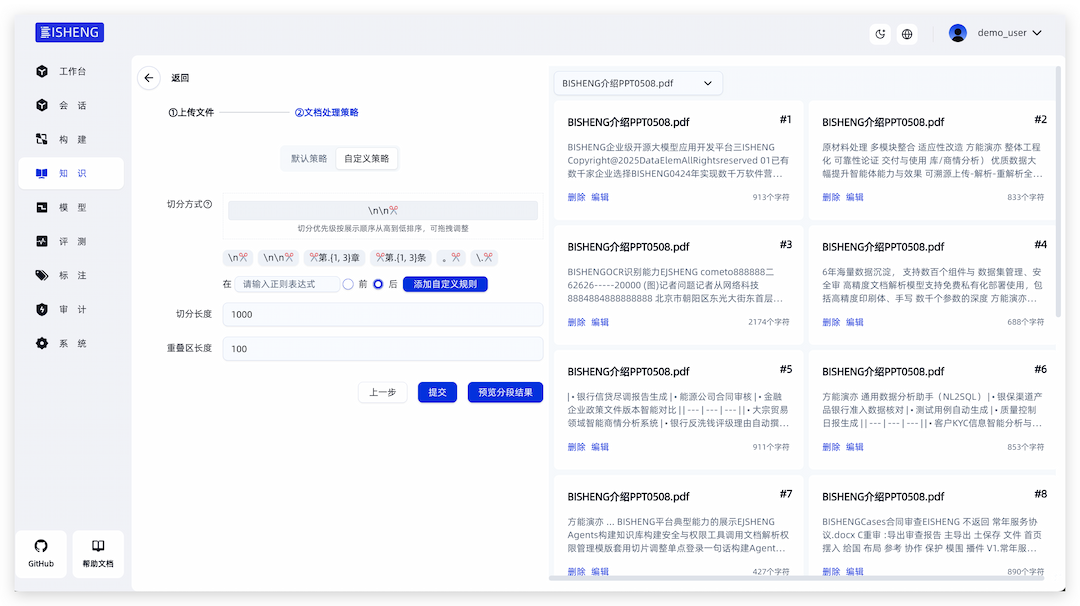Click 添加自定义规则 button
The image size is (1080, 606).
445,284
